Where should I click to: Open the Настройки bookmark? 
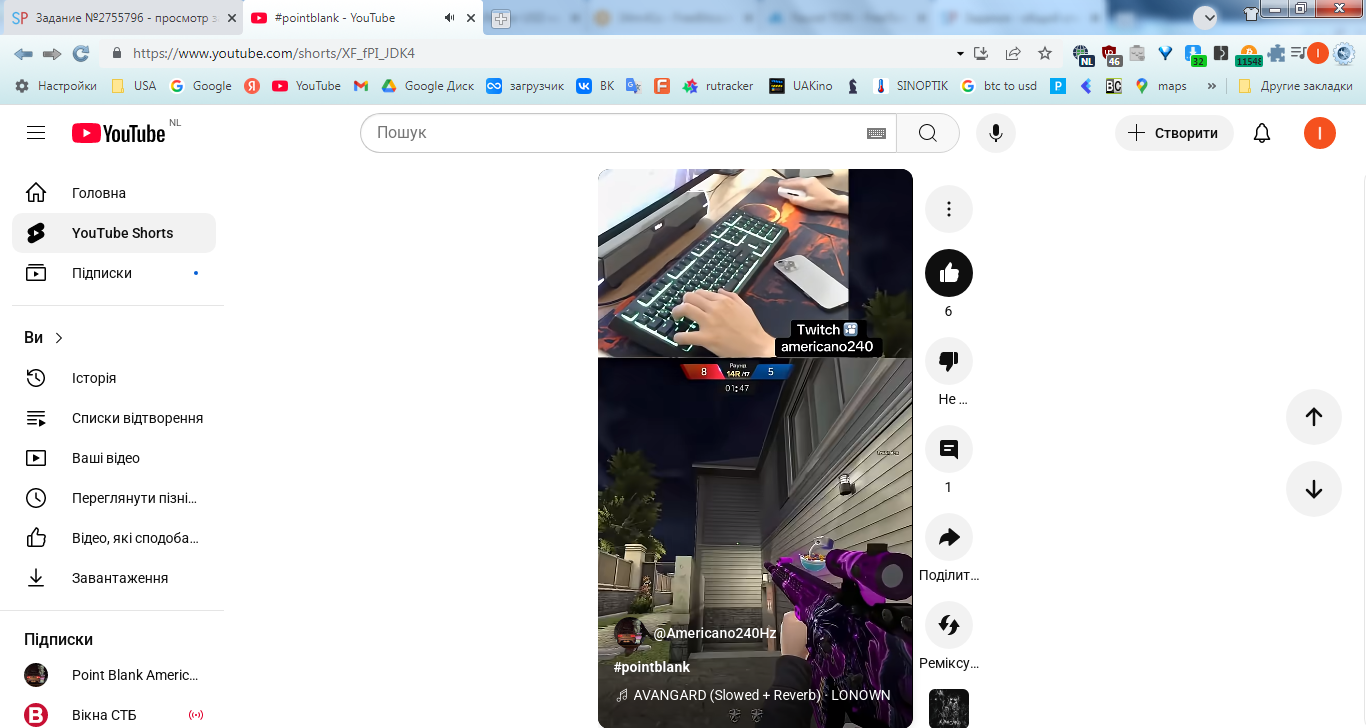pyautogui.click(x=56, y=86)
